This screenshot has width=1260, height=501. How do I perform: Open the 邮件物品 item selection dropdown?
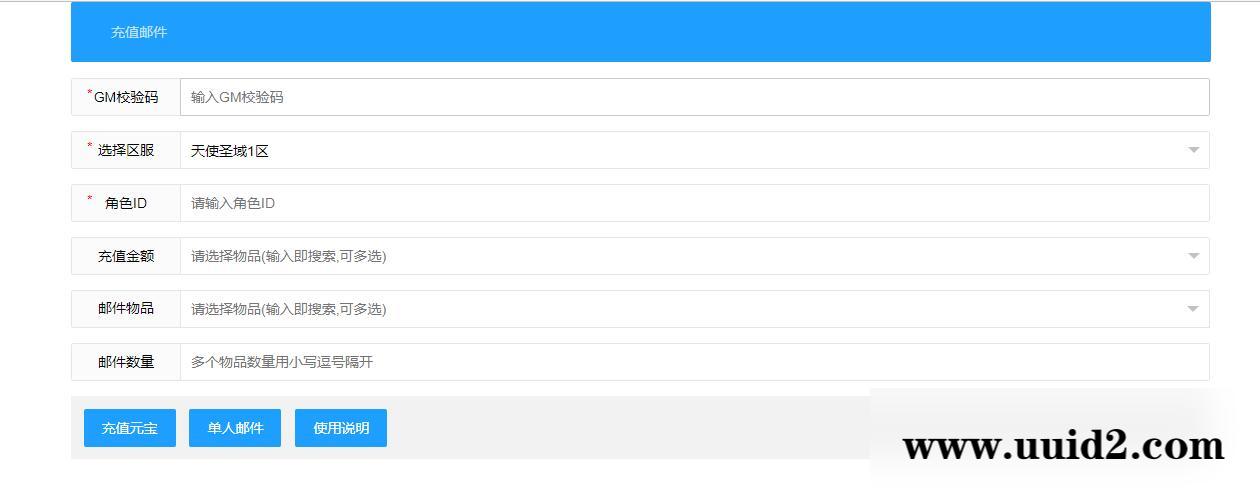point(680,309)
